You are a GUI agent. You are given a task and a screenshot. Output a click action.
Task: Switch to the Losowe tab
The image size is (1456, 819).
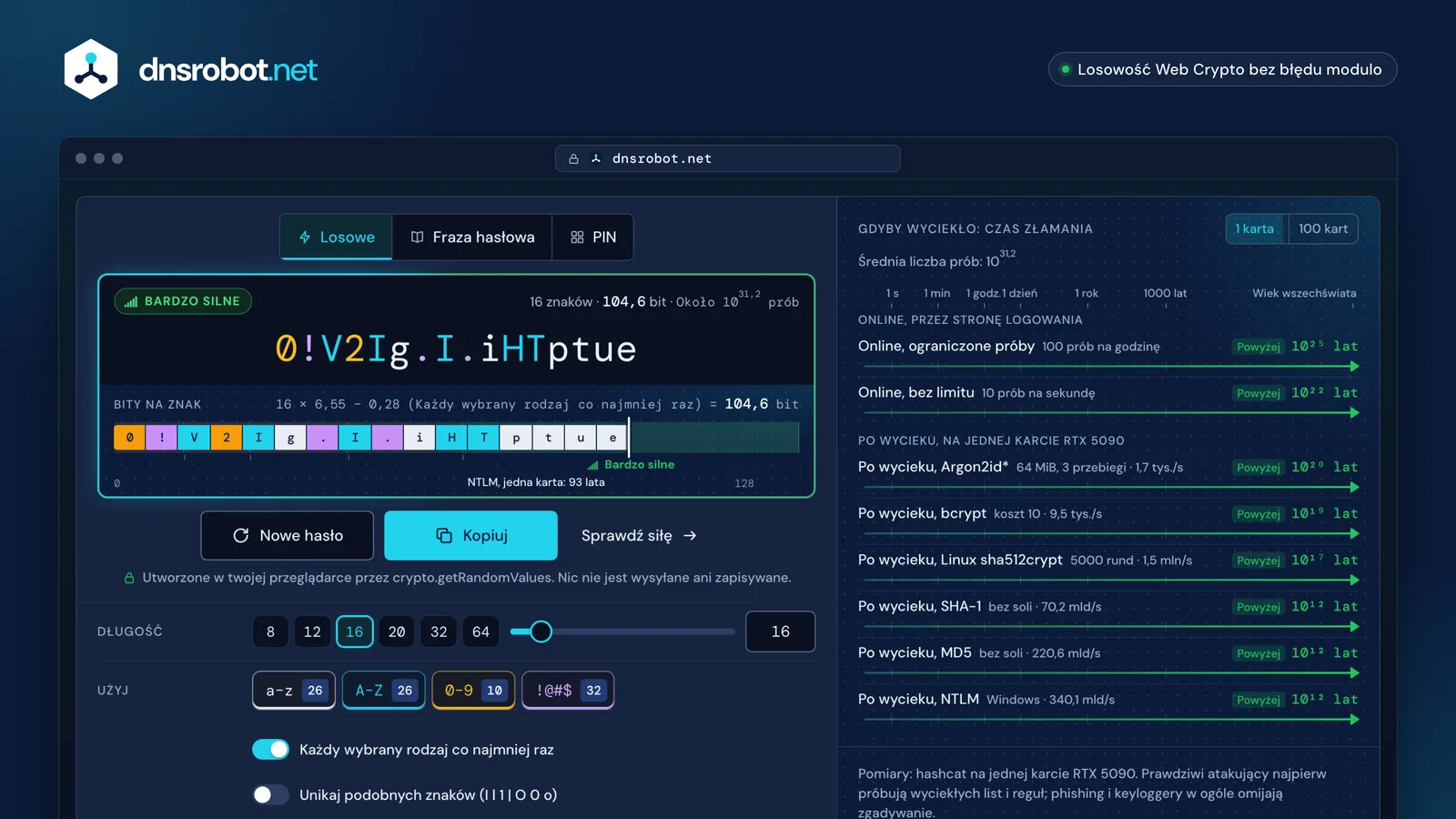point(336,237)
